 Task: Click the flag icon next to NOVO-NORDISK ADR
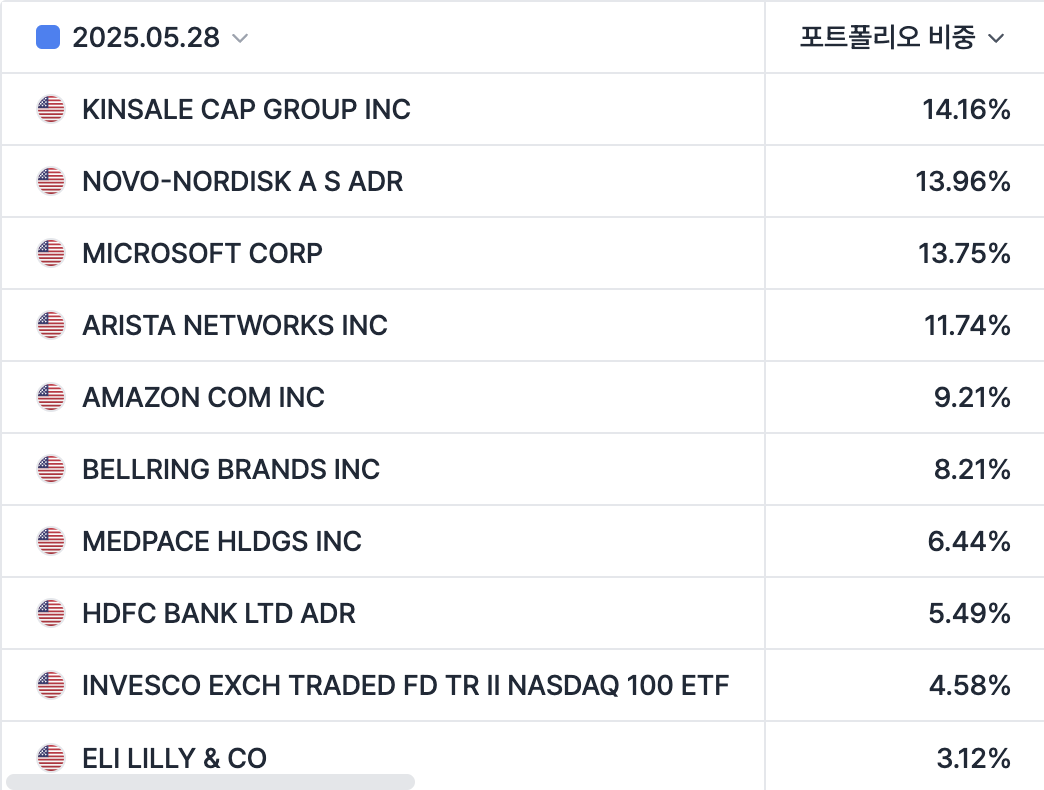pos(51,181)
